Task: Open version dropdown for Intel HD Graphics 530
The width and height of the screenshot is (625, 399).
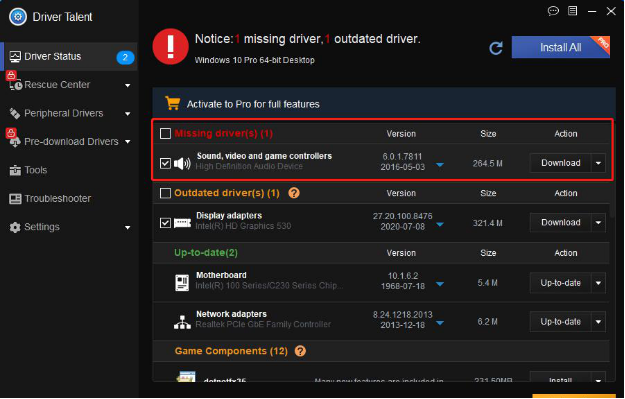Action: [x=440, y=224]
